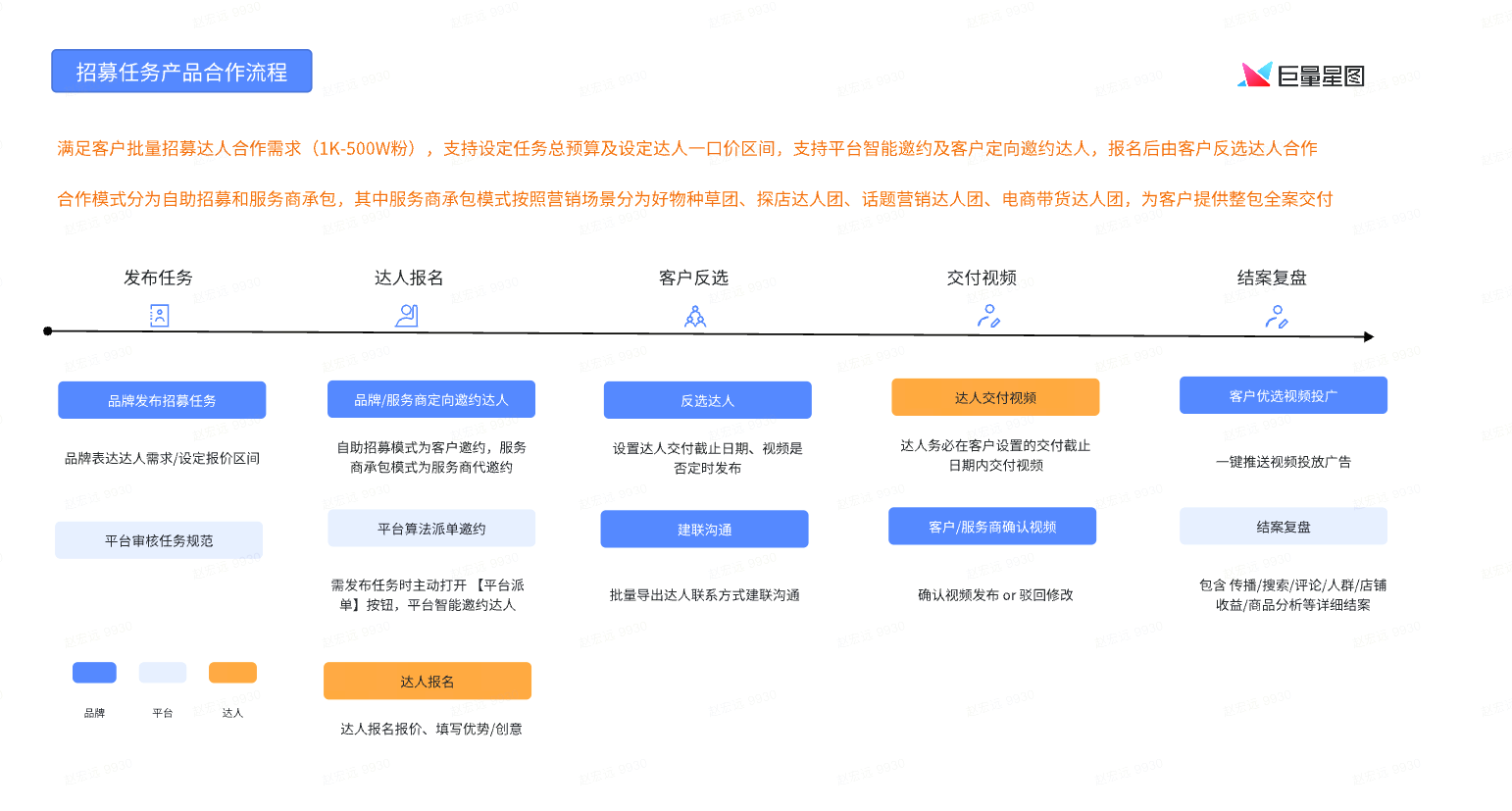Select the orange 达人 legend swatch
The width and height of the screenshot is (1512, 811).
point(232,673)
